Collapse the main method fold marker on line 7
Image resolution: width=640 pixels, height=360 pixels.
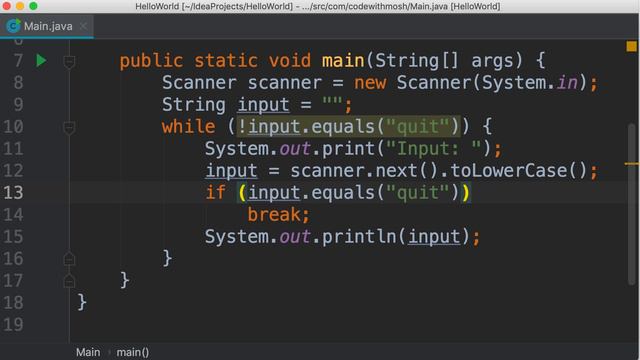[69, 62]
